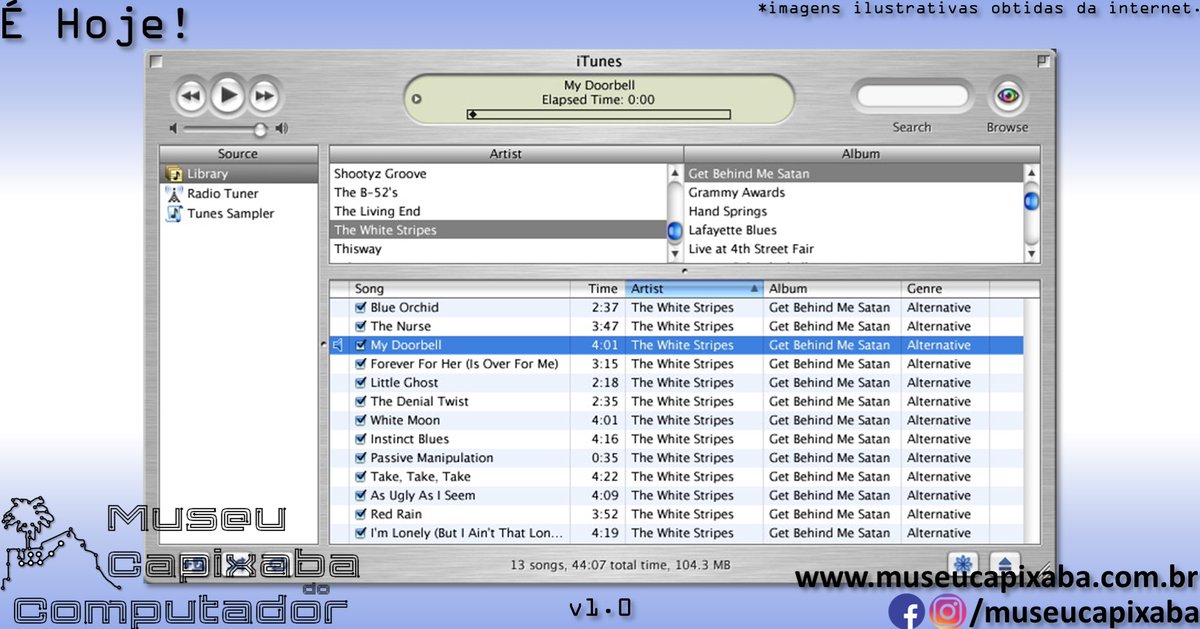Click the volume slider knob
The width and height of the screenshot is (1200, 629).
click(261, 129)
